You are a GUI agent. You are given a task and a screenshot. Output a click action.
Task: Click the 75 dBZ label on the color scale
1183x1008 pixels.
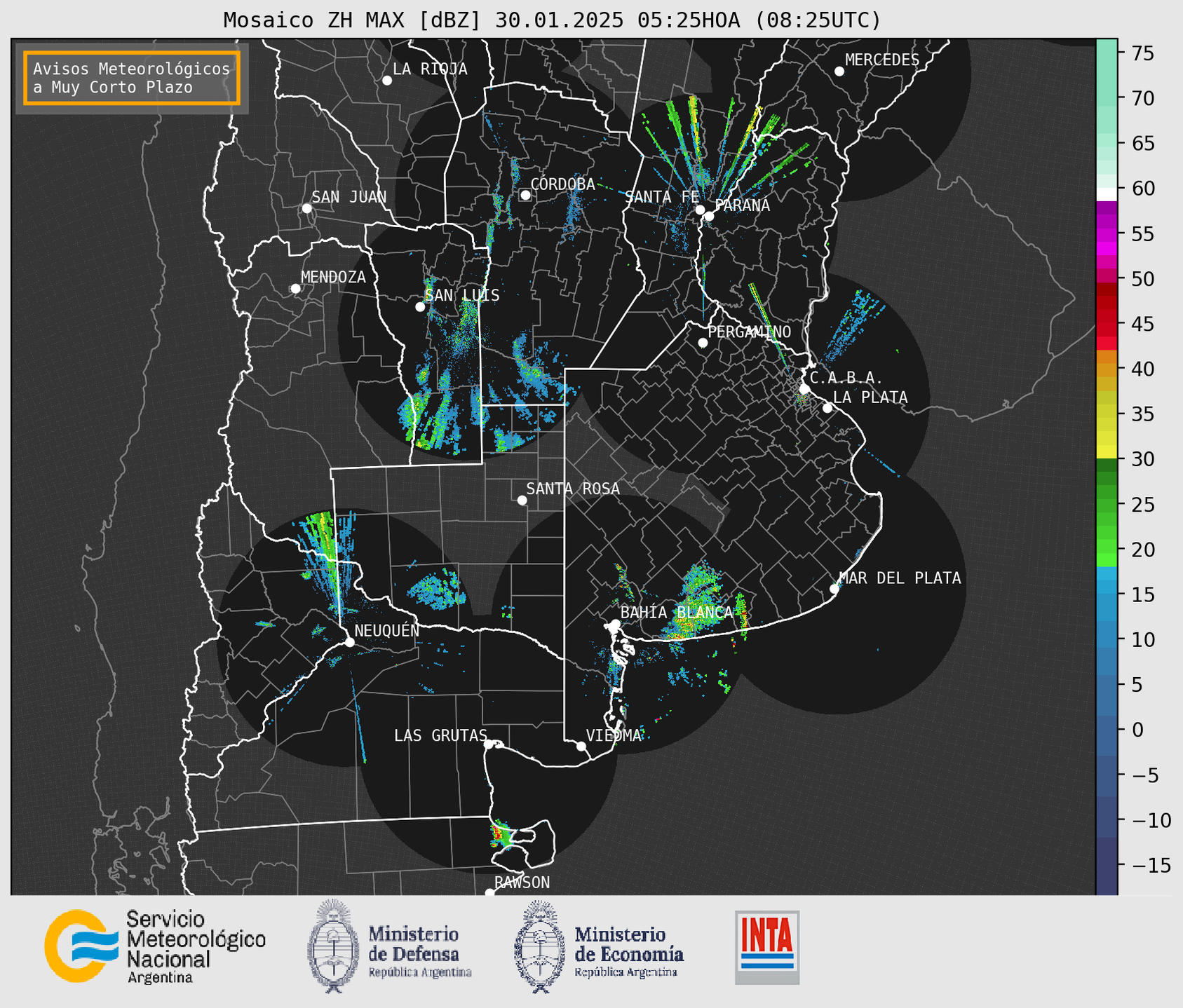(1143, 53)
